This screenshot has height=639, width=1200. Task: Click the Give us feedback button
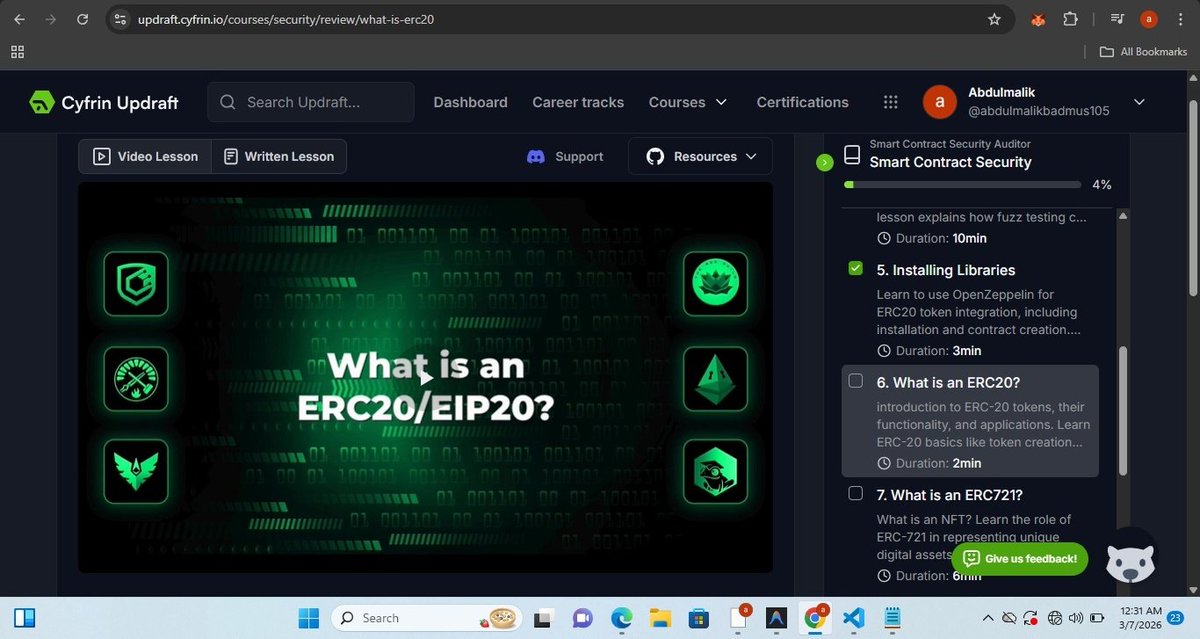click(1019, 559)
